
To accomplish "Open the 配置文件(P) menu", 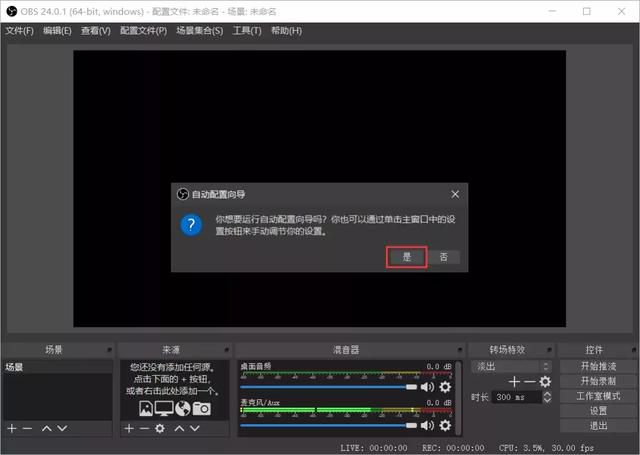I will pos(143,31).
